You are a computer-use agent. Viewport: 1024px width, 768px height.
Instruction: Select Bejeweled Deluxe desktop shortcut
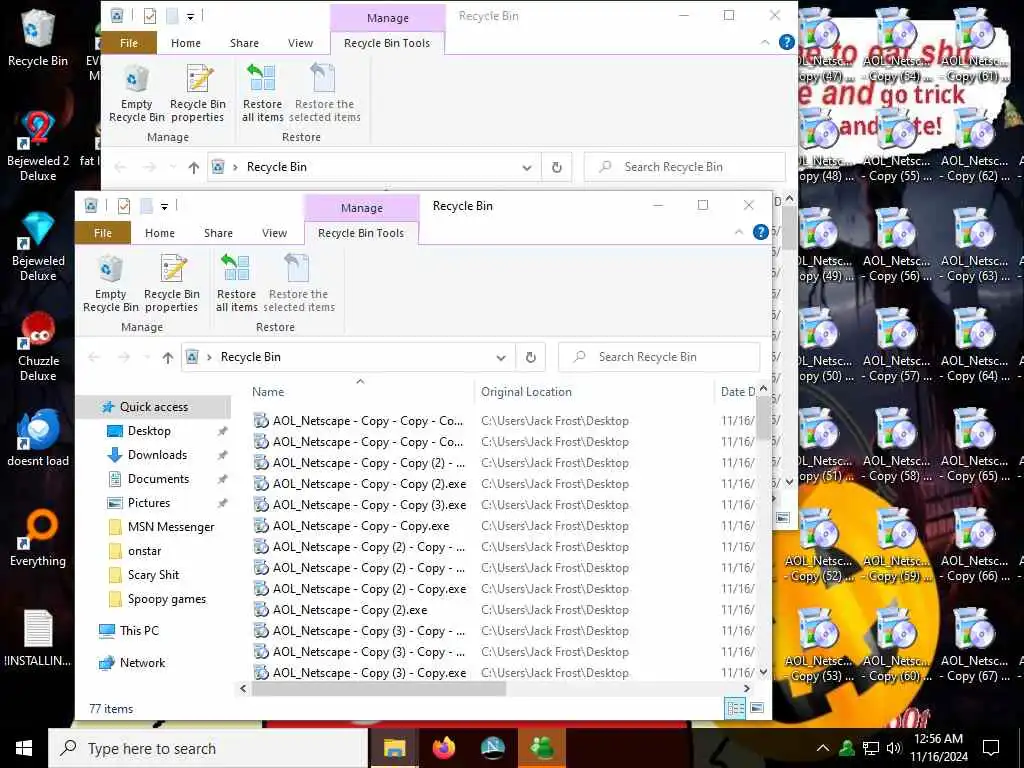[x=38, y=247]
